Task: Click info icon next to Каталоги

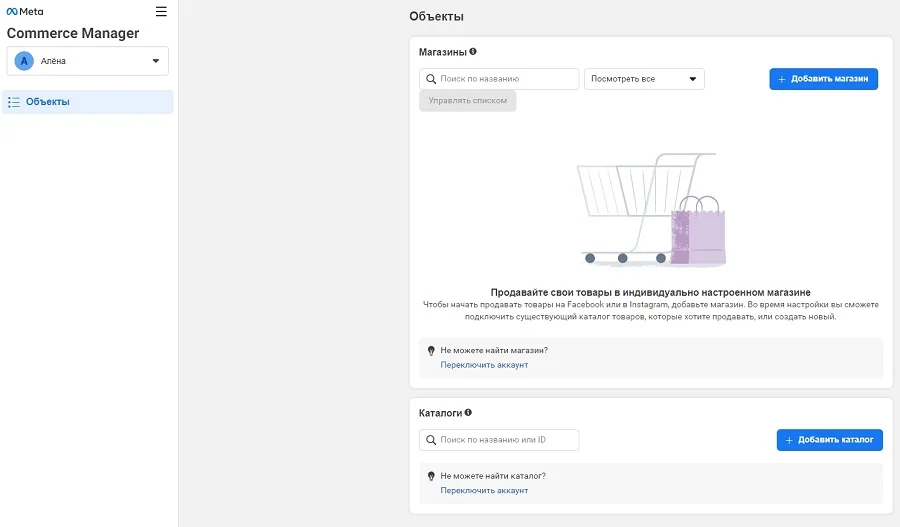Action: [x=468, y=412]
